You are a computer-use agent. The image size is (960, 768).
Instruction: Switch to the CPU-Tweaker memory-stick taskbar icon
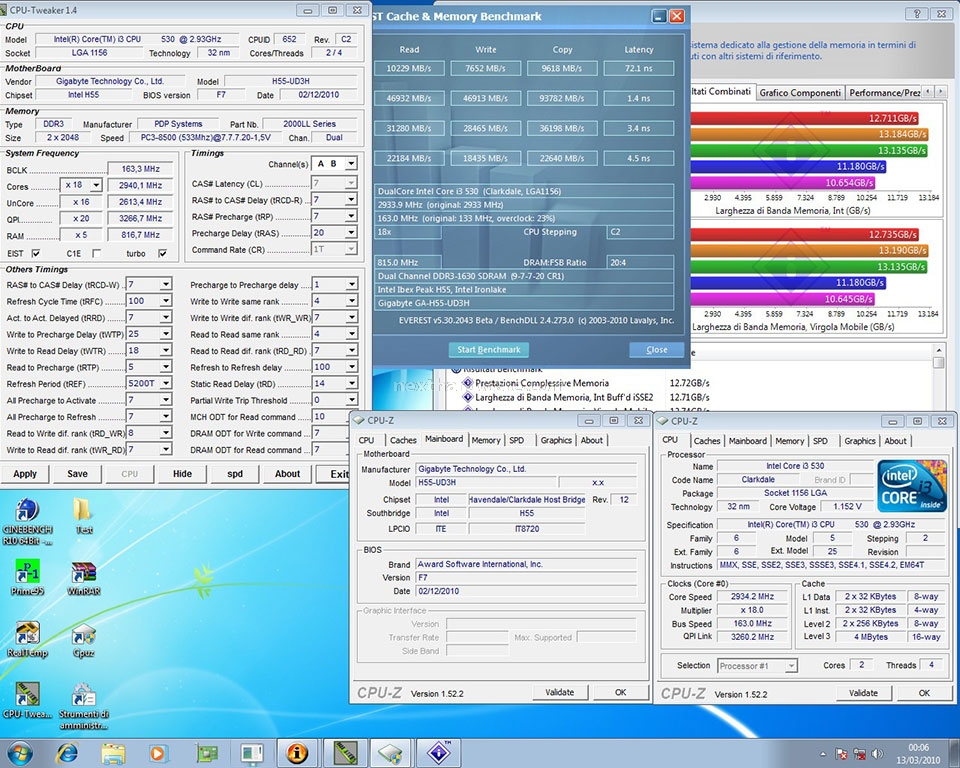pyautogui.click(x=345, y=753)
